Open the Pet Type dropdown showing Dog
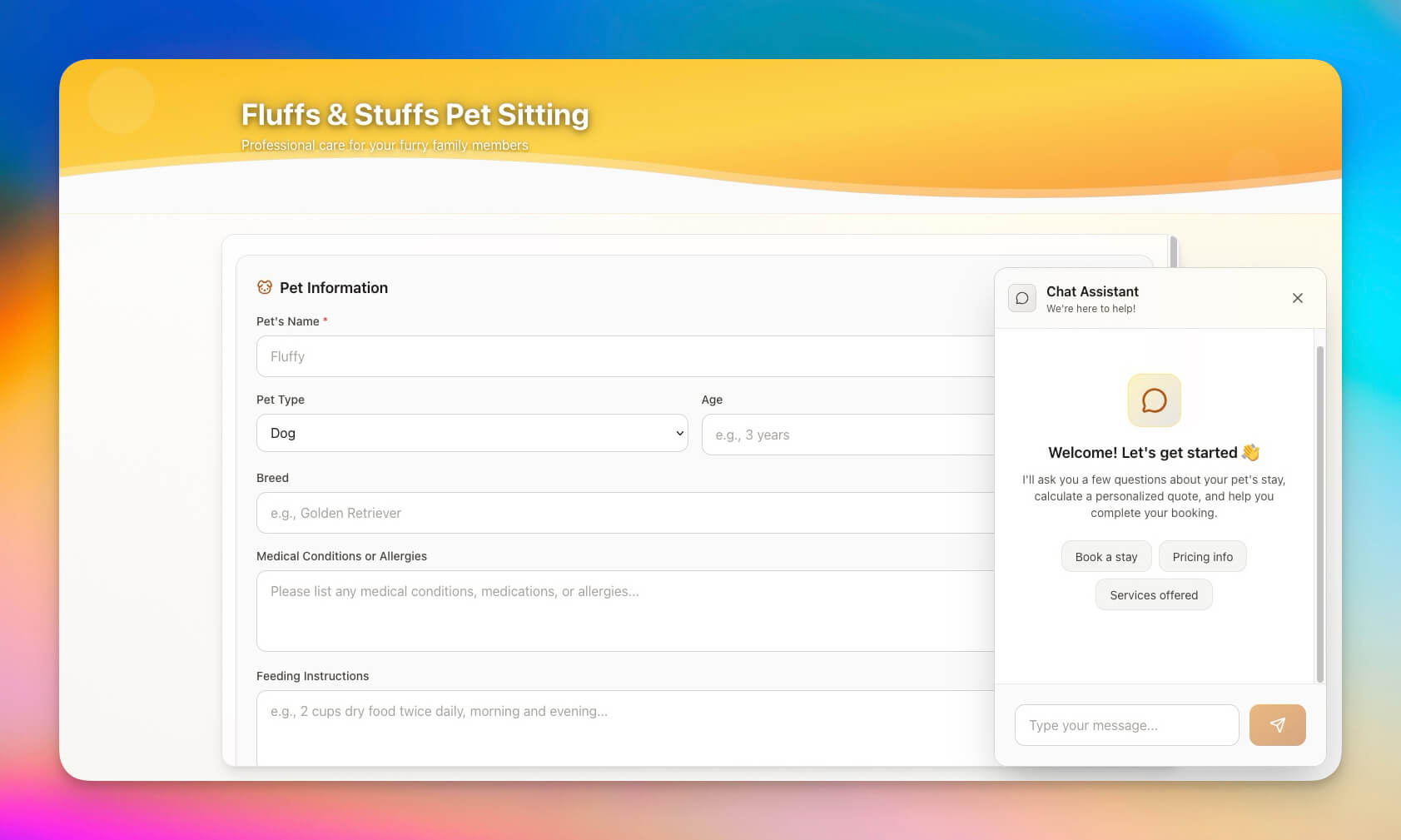Viewport: 1401px width, 840px height. (472, 433)
